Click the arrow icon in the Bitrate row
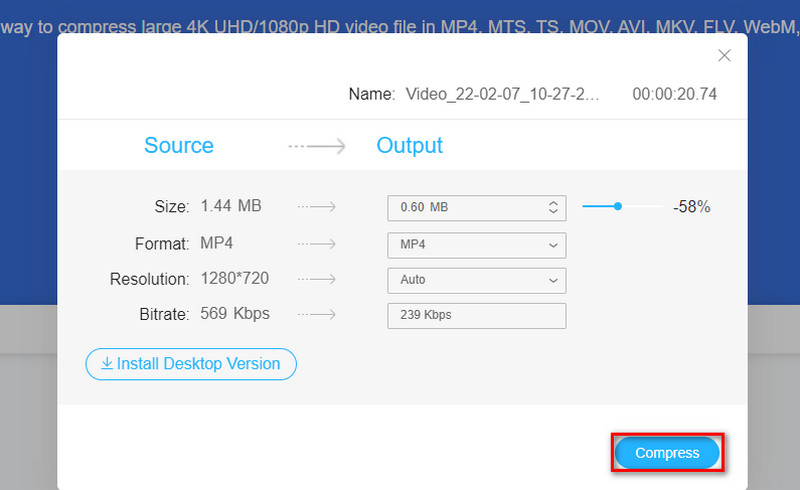The image size is (800, 490). coord(316,315)
